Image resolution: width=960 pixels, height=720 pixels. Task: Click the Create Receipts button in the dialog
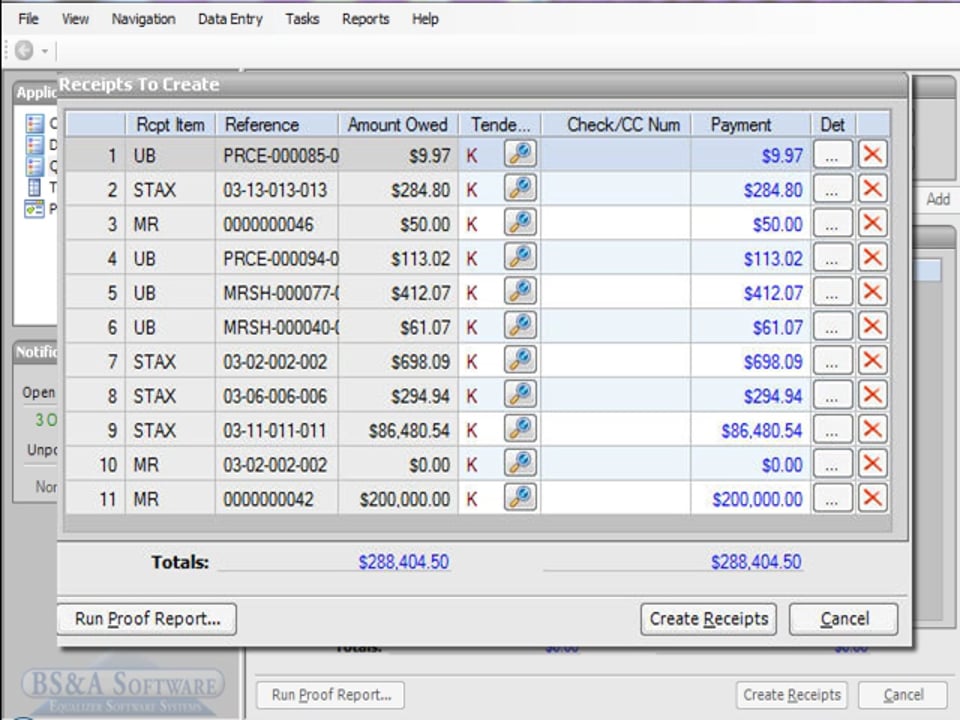point(709,619)
